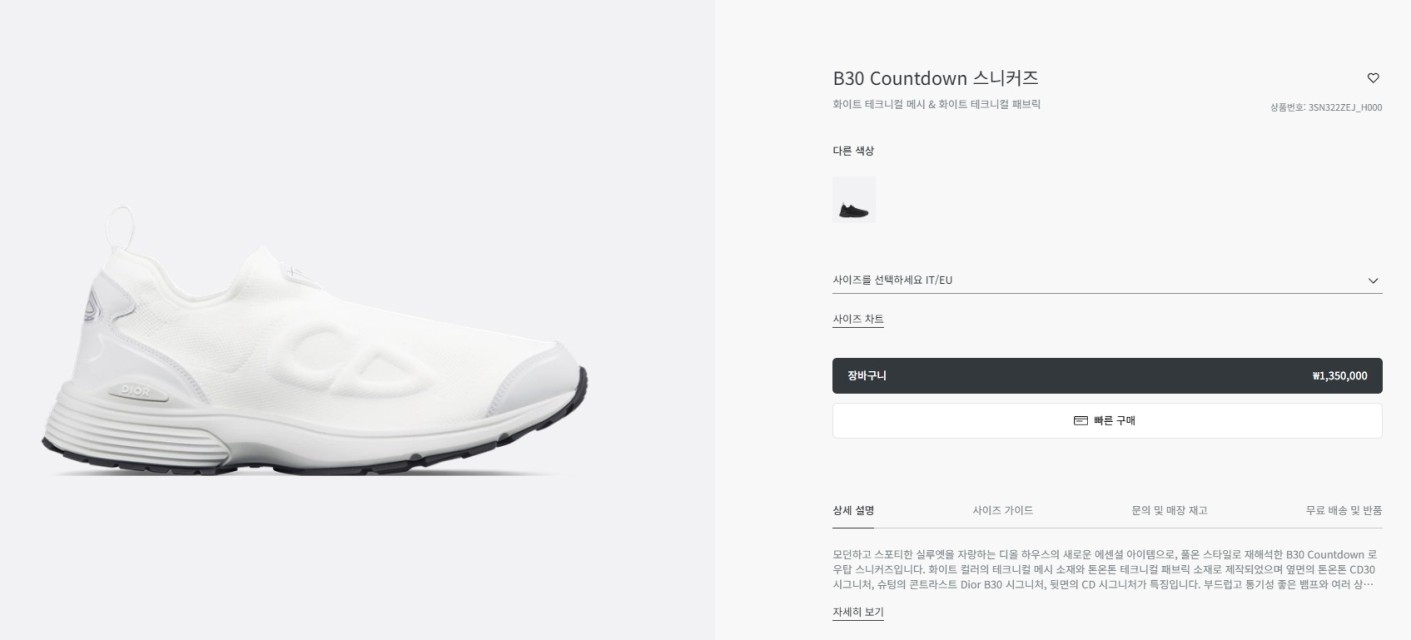Expand description with 자세히 보기 link
This screenshot has height=640, width=1411.
(x=858, y=612)
